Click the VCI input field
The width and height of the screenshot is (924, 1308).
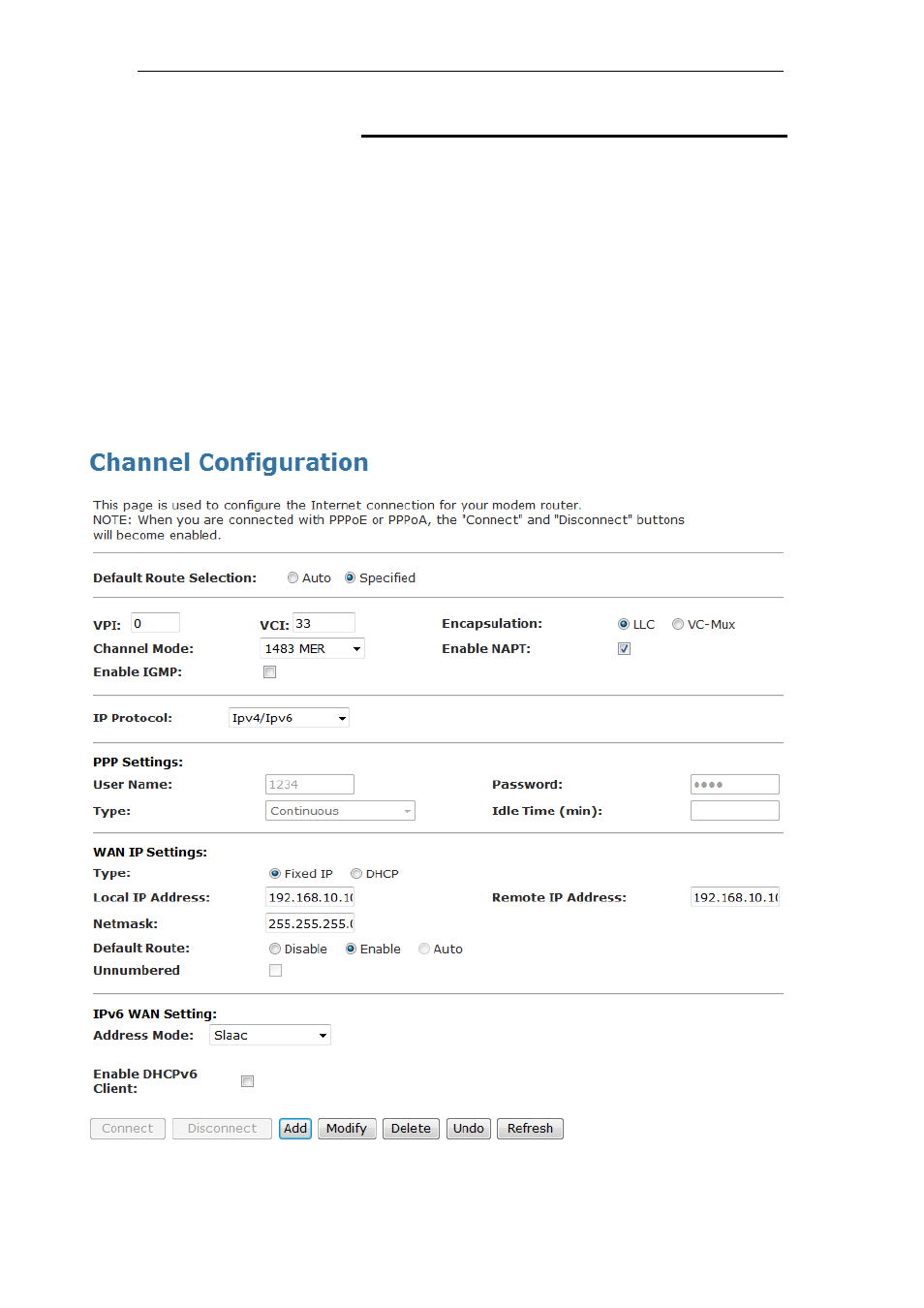point(323,623)
